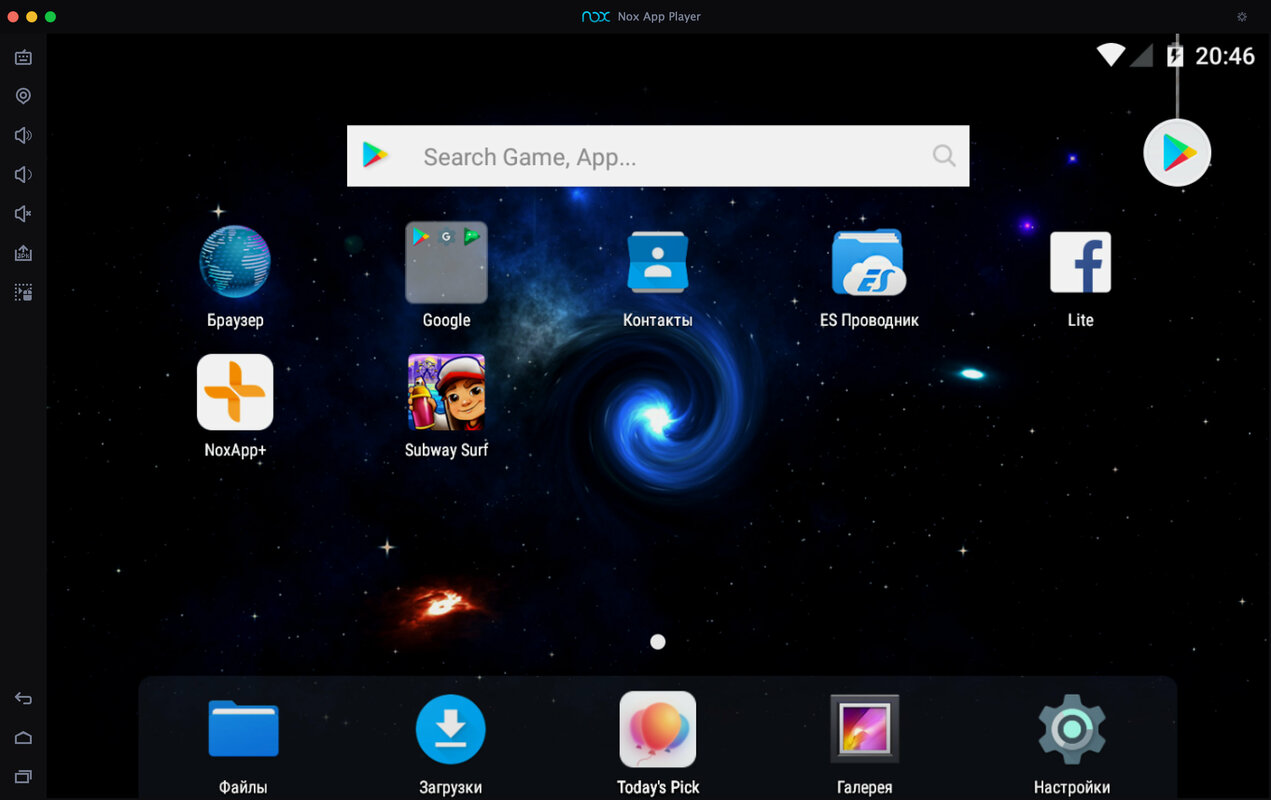Open the floating Google Play shortcut

pyautogui.click(x=1177, y=153)
